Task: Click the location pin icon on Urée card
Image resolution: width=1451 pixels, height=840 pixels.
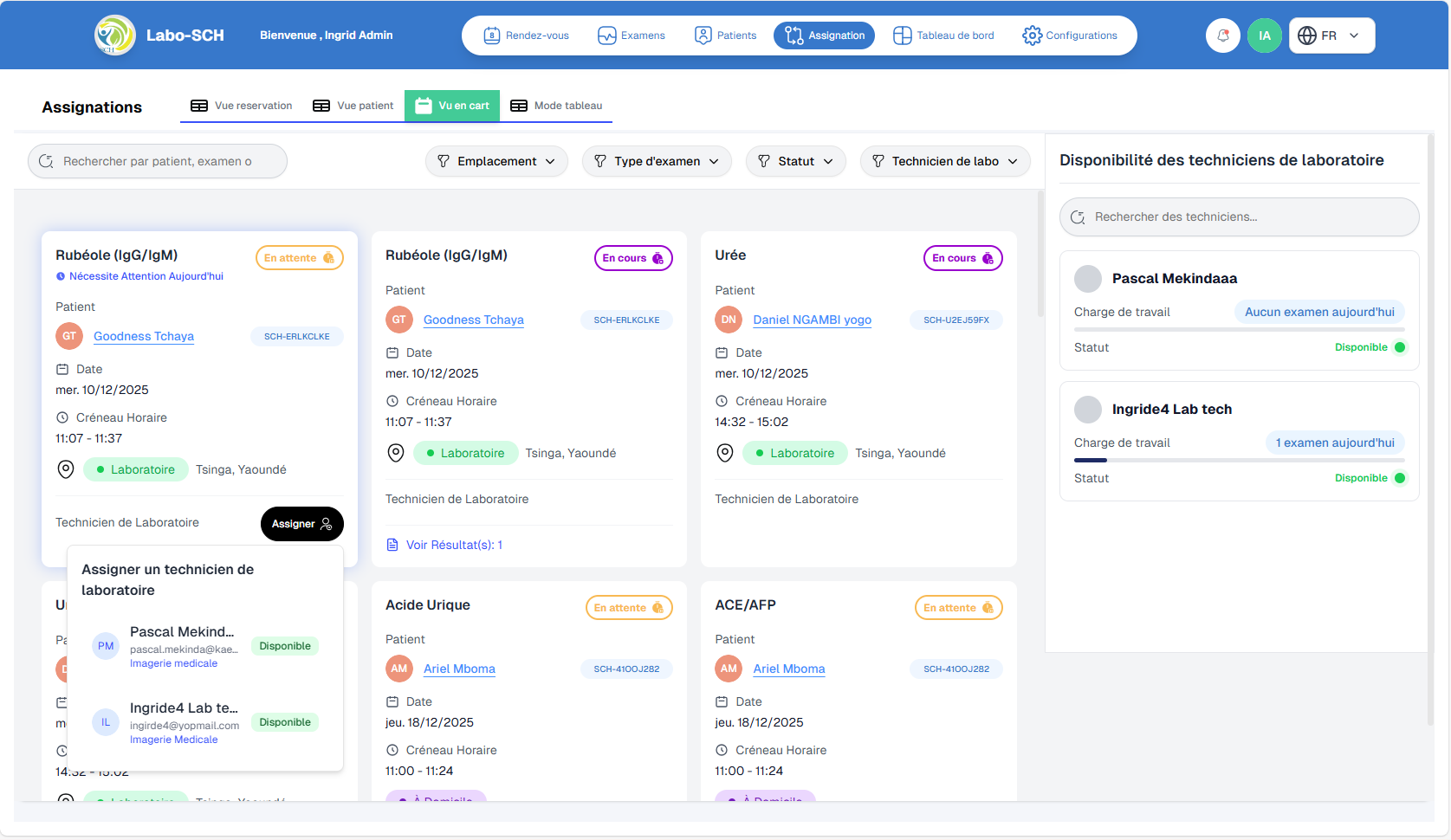Action: click(725, 453)
